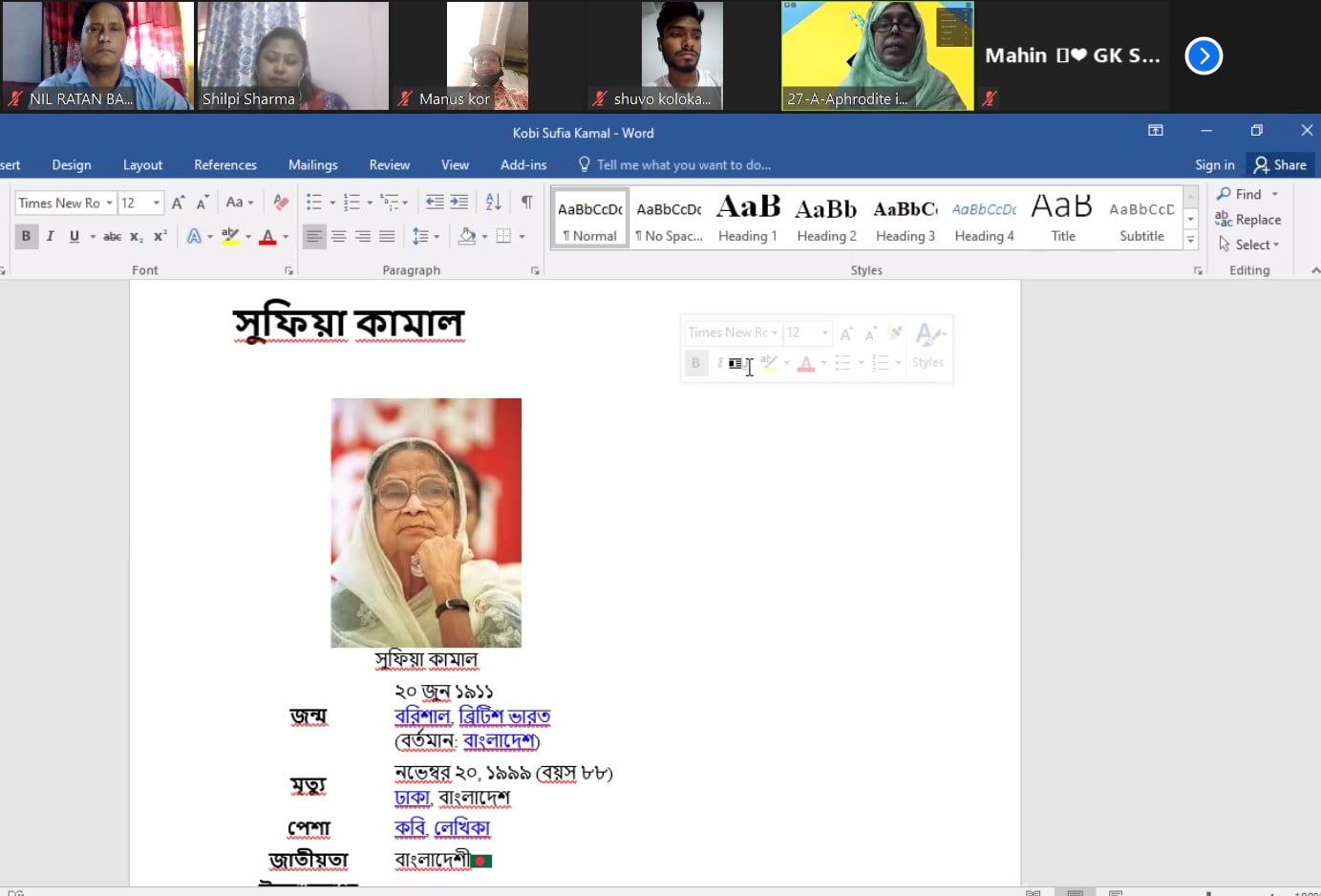Apply yellow text highlight color in ribbon

[229, 236]
